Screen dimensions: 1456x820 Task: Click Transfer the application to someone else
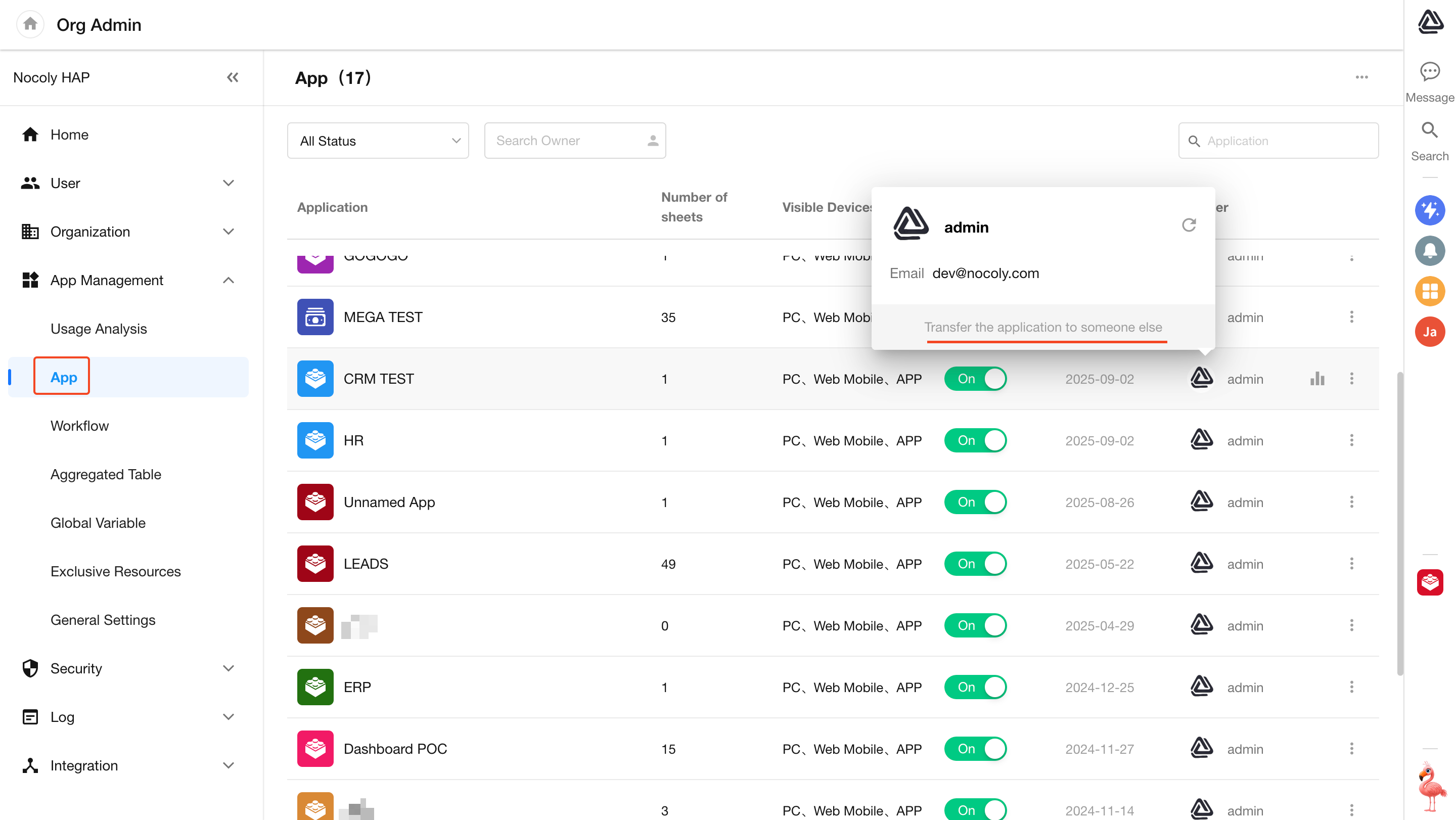click(x=1043, y=327)
